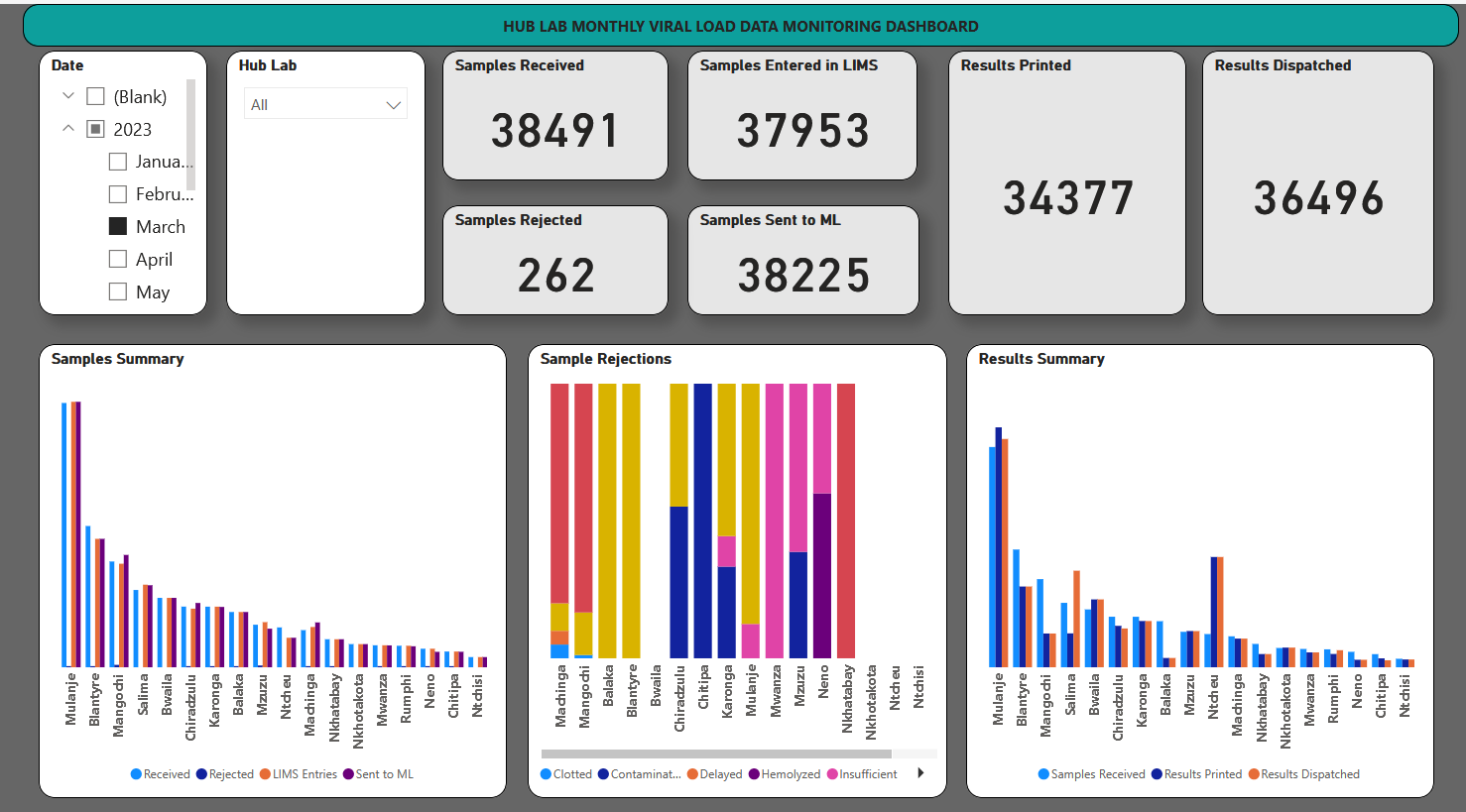Image resolution: width=1466 pixels, height=812 pixels.
Task: Select the Samples Rejected card showing 262
Action: 554,260
